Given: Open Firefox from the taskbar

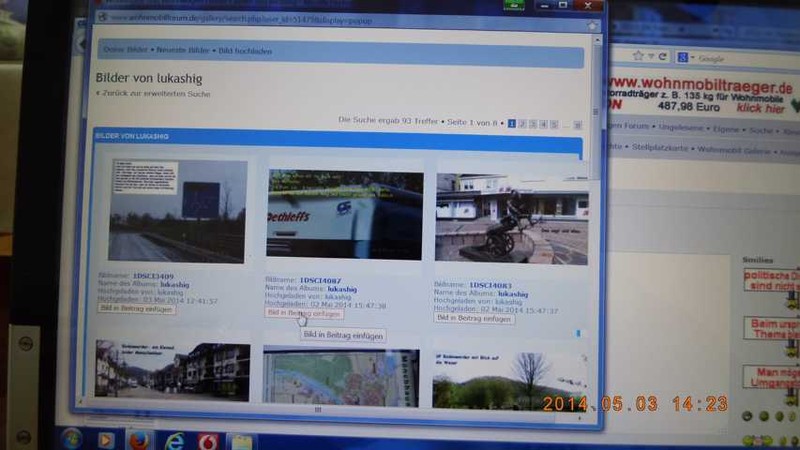Looking at the screenshot, I should click(139, 439).
